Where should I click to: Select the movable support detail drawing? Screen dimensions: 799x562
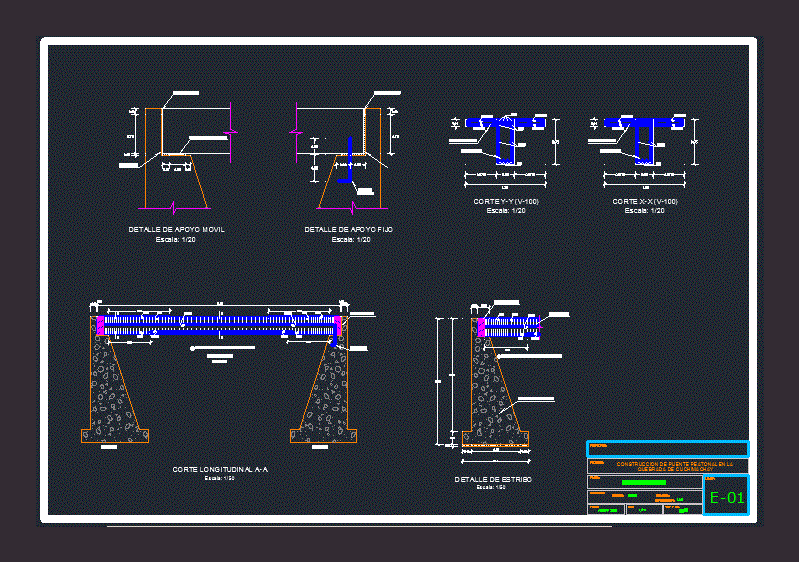pos(178,151)
